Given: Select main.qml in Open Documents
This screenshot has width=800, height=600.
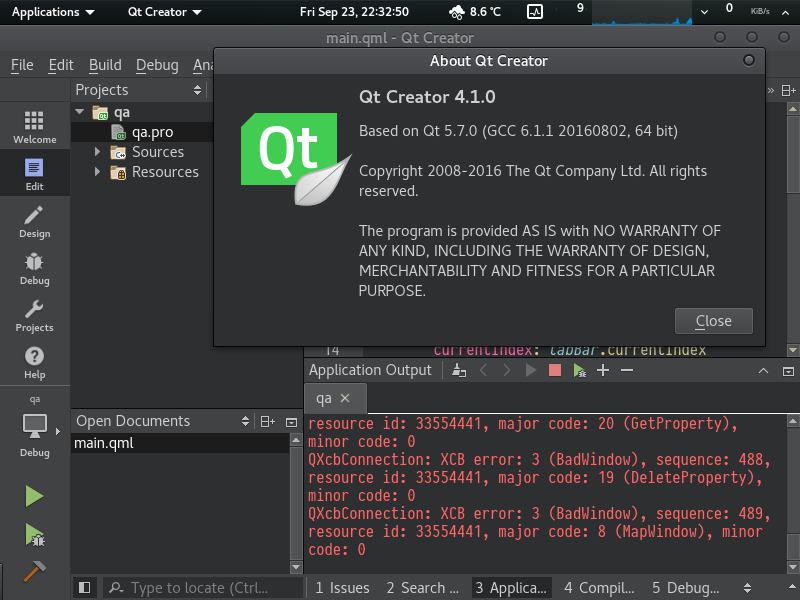Looking at the screenshot, I should click(104, 443).
